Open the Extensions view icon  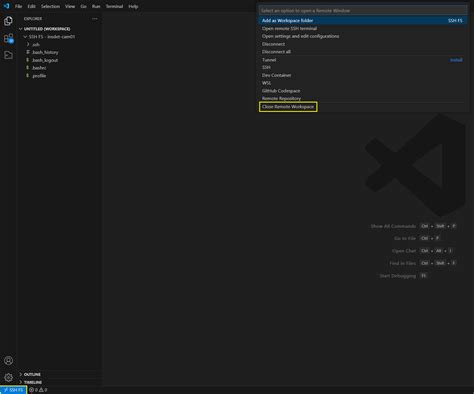tap(8, 38)
